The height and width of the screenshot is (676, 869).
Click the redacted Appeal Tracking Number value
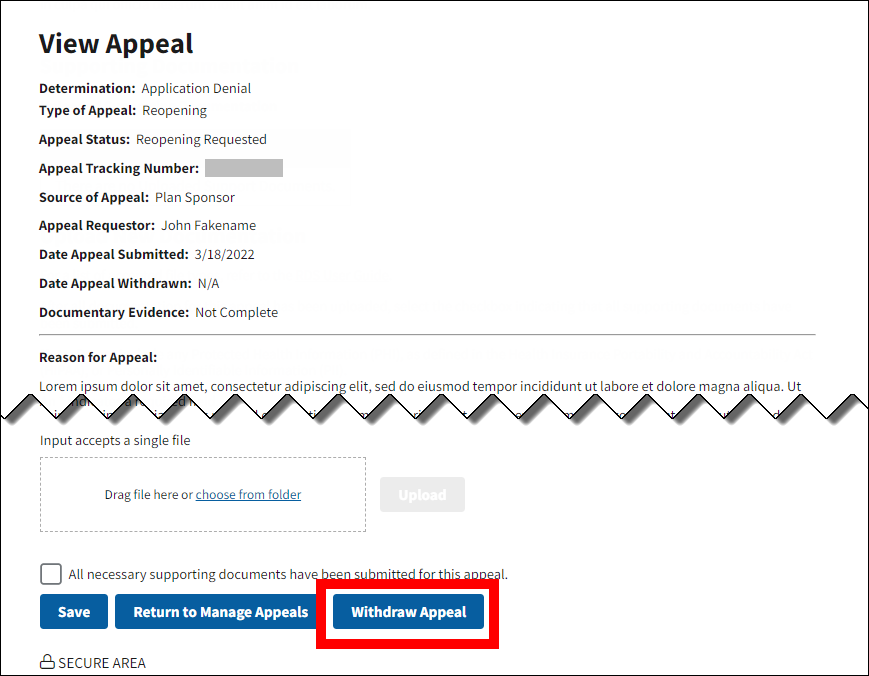click(x=243, y=168)
